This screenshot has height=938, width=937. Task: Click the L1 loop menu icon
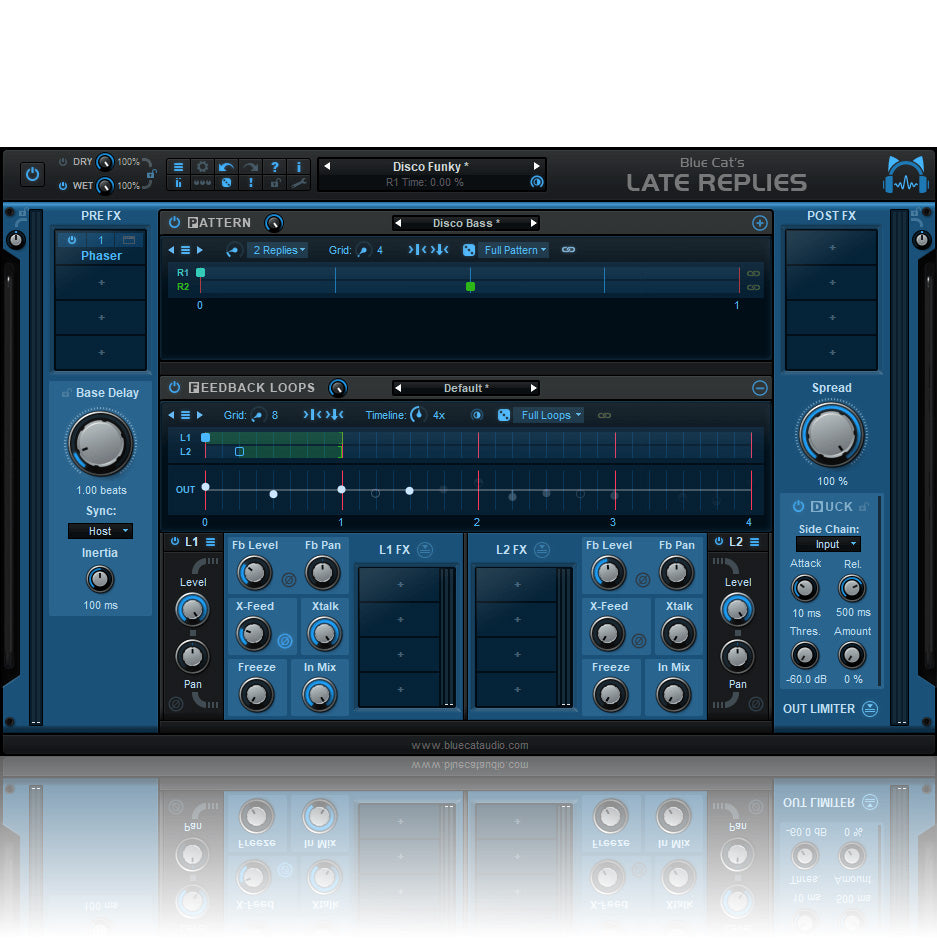(x=210, y=542)
